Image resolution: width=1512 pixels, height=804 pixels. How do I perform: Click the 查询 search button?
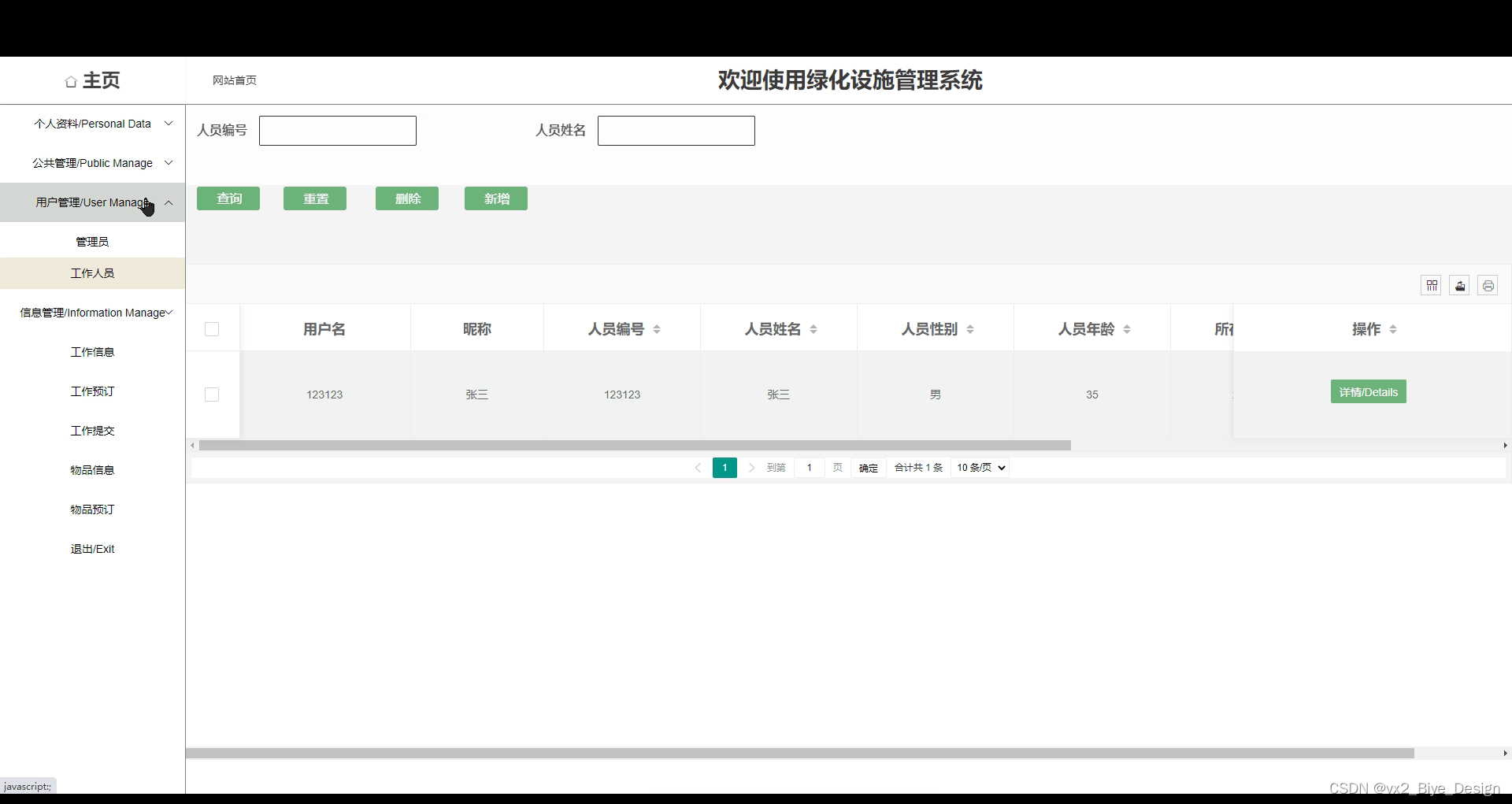(228, 198)
